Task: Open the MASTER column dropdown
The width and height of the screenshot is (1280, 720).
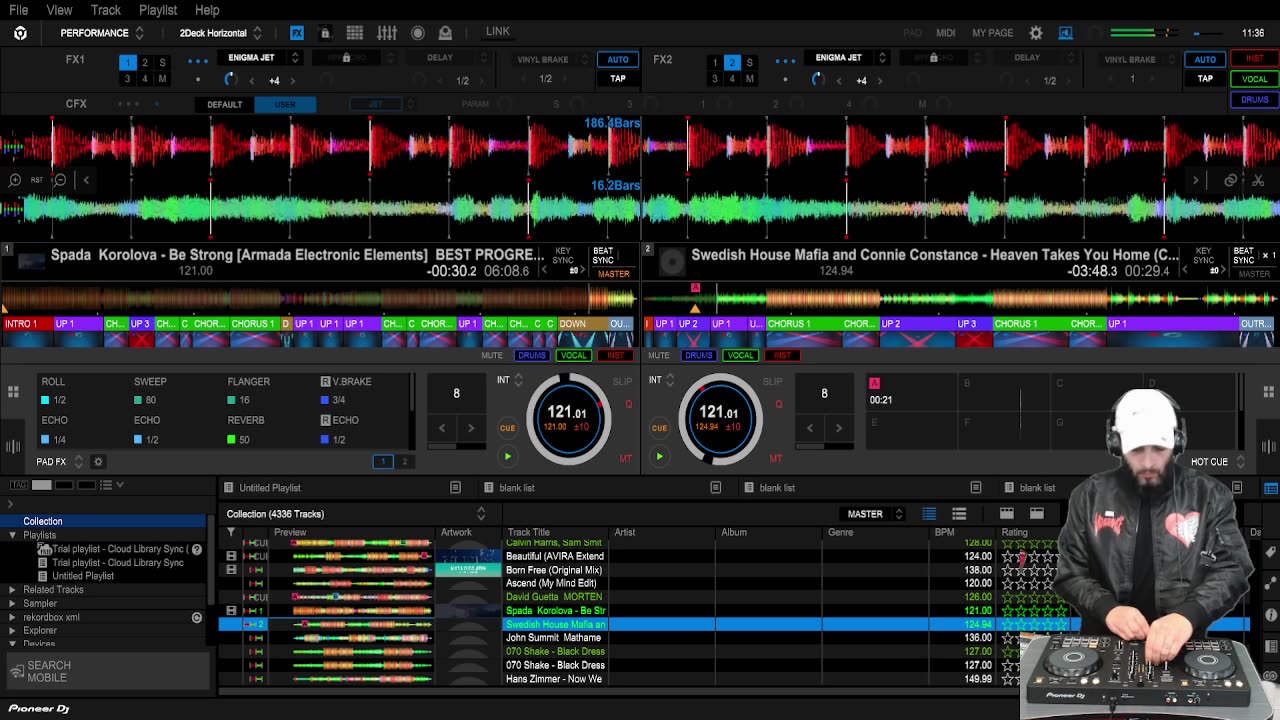Action: pyautogui.click(x=874, y=514)
